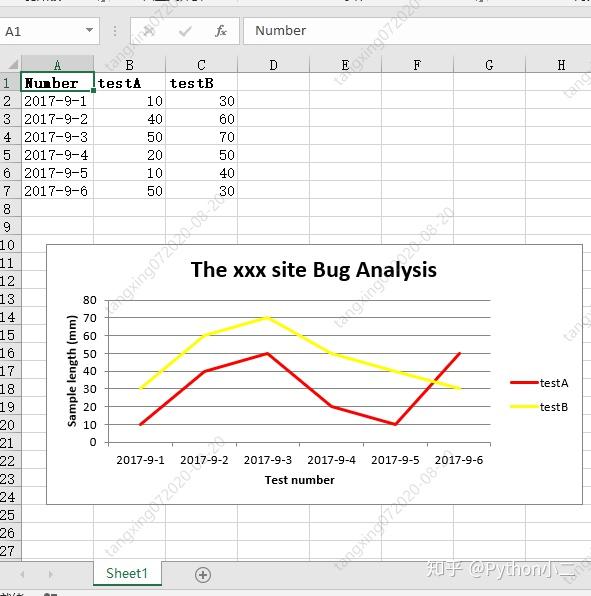
Task: Click testB value 40 in row 6
Action: [x=201, y=173]
